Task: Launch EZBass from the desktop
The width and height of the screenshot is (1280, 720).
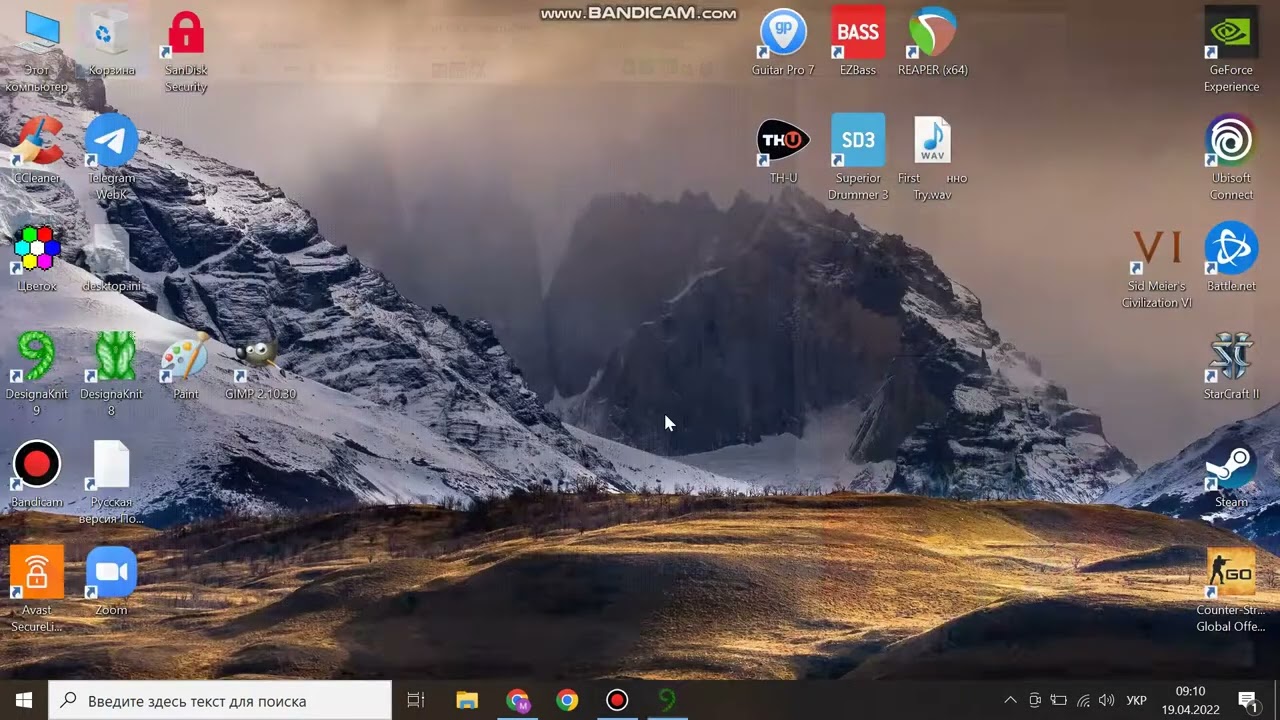Action: (858, 42)
